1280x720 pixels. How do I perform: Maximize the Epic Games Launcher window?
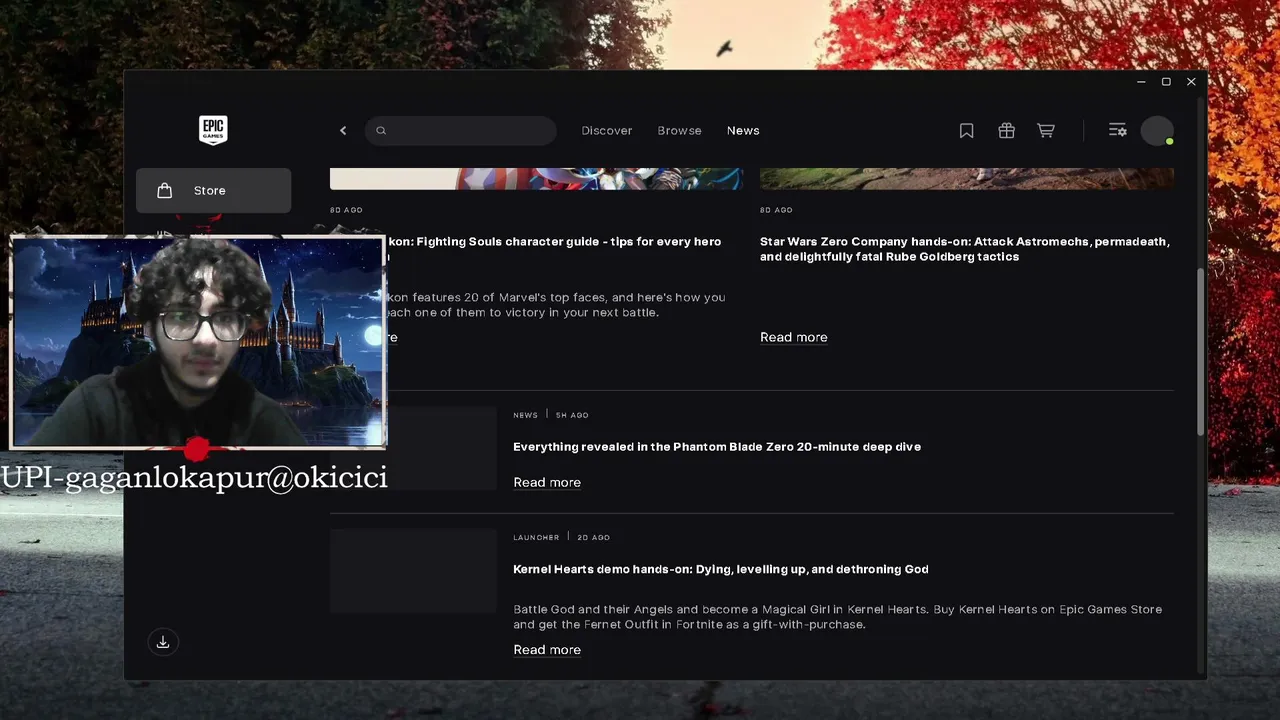[x=1166, y=82]
